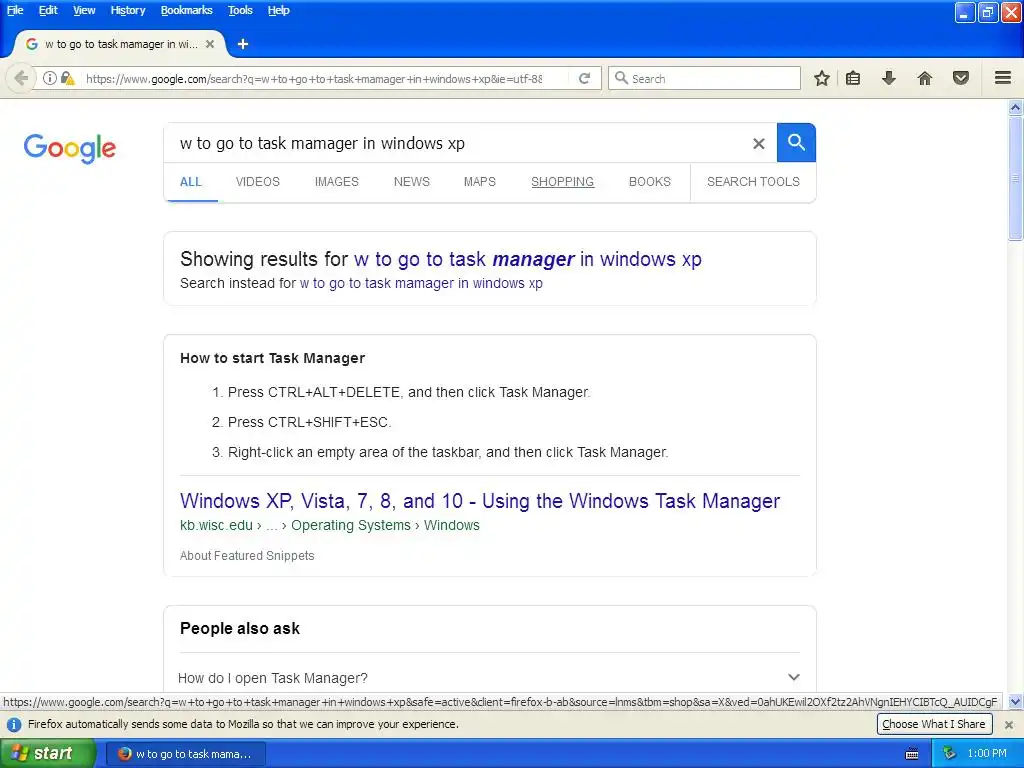Bookmark this page with the star icon

822,78
